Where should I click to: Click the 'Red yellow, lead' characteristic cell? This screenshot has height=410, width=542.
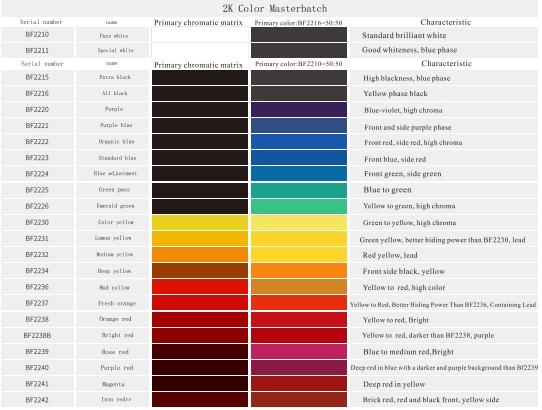tap(444, 255)
